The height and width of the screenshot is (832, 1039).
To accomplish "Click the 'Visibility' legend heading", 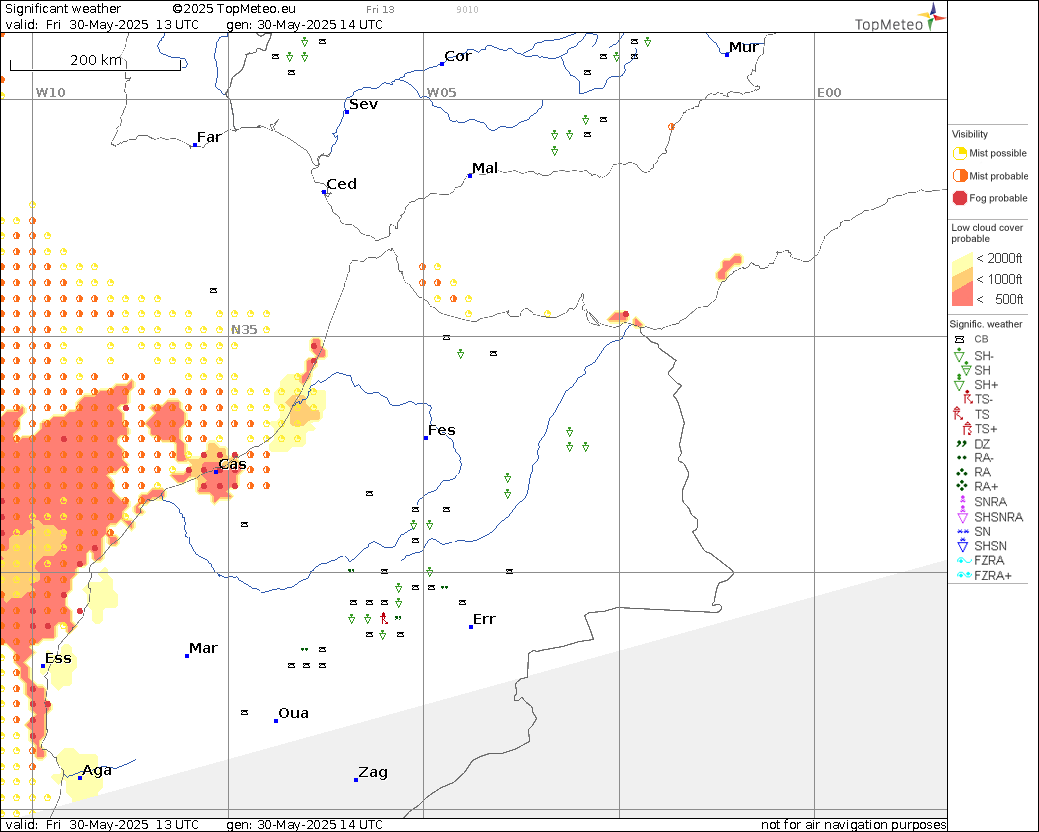I will coord(969,134).
